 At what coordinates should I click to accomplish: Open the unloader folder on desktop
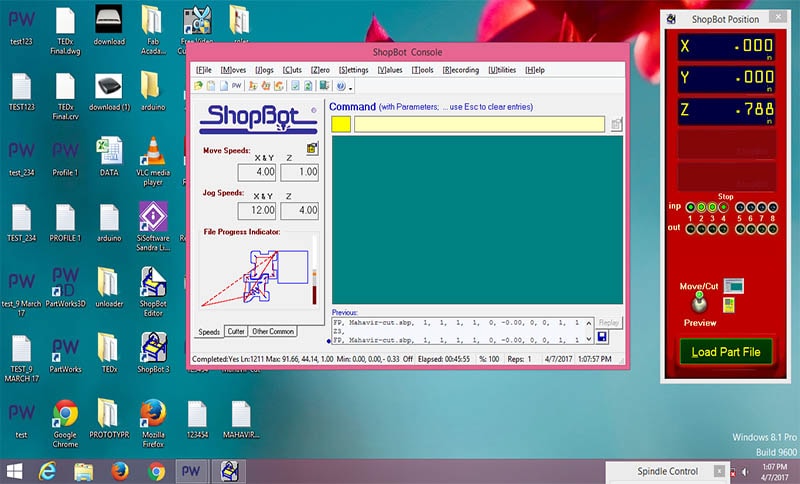(109, 287)
